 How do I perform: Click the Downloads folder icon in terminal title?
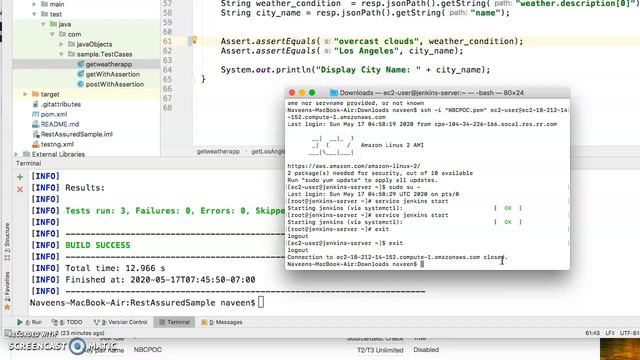[333, 93]
